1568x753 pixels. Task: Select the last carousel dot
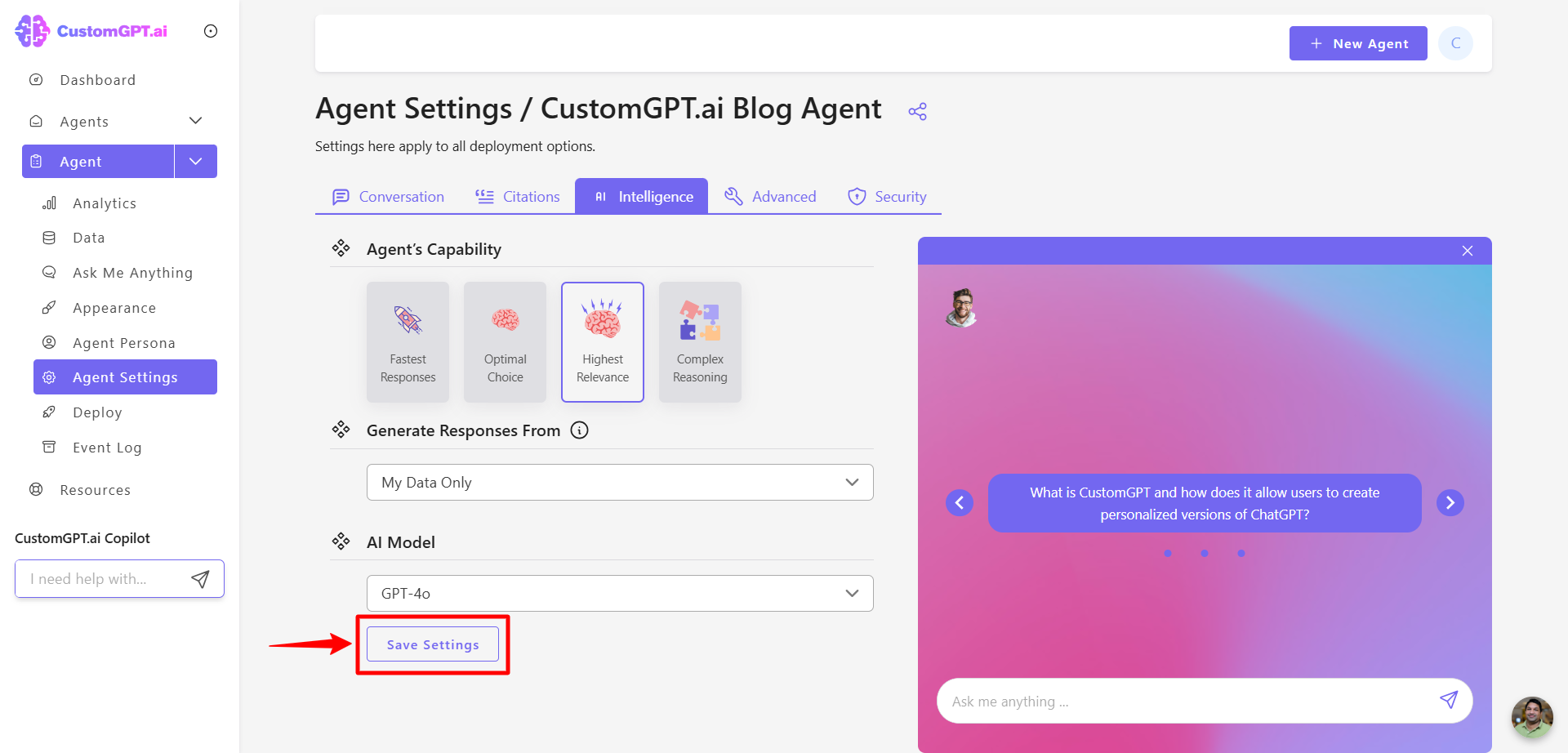(1241, 554)
